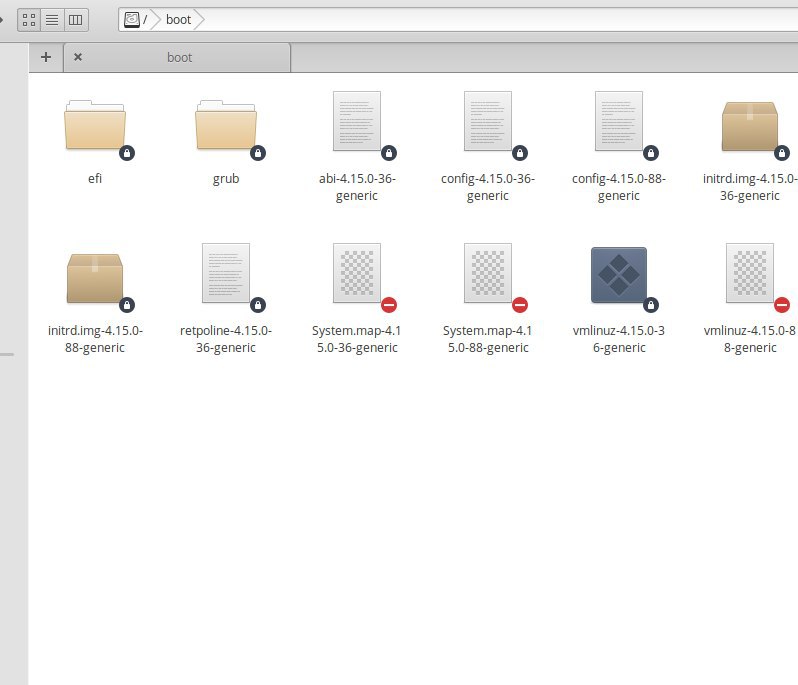Click the red no-access emblem on System.map-4.15.0-36-generic
798x685 pixels.
(389, 305)
